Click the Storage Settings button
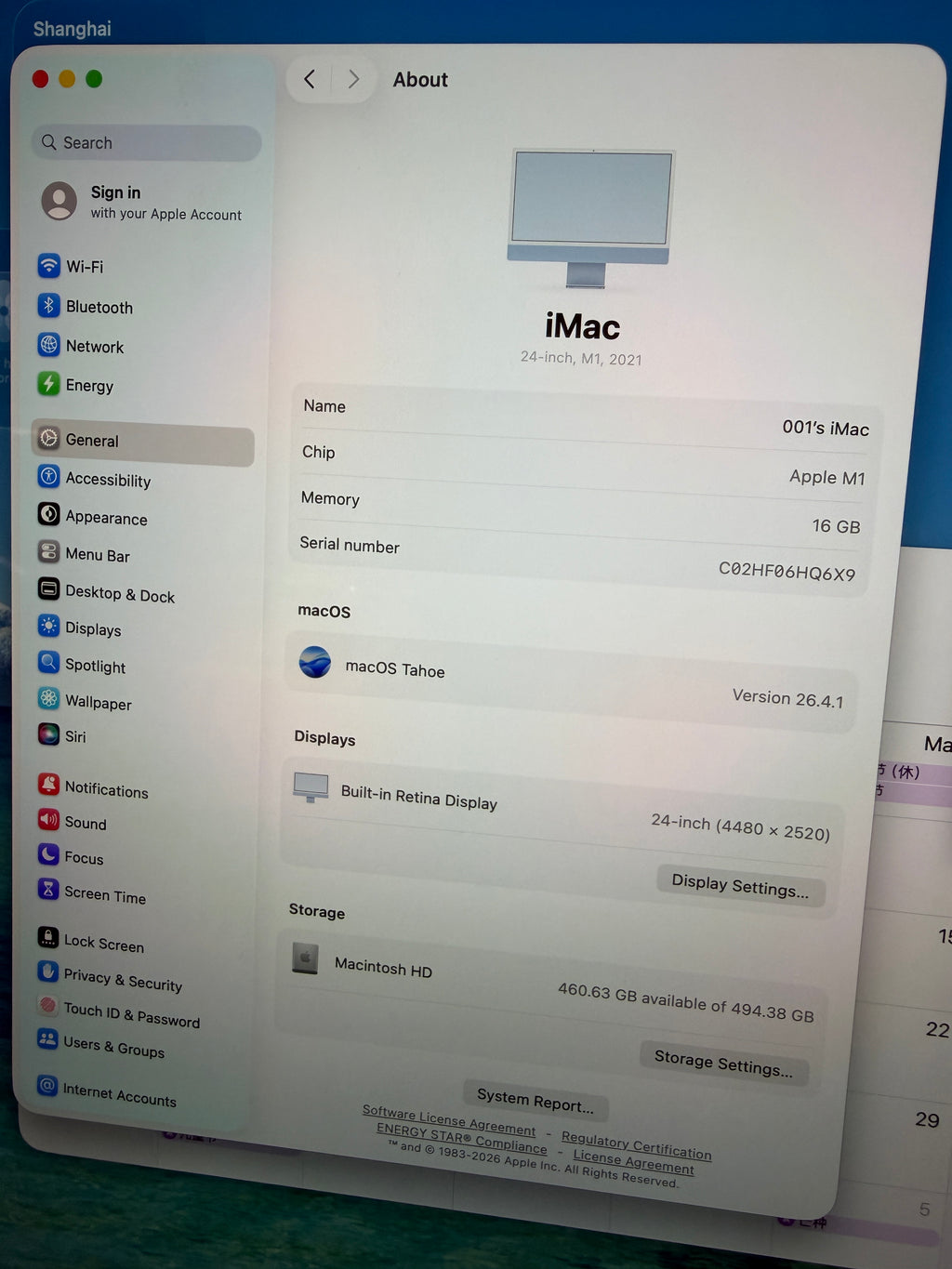Image resolution: width=952 pixels, height=1269 pixels. [x=723, y=1062]
